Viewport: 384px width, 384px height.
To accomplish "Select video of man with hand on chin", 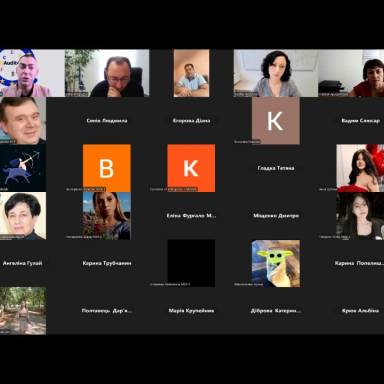I will click(x=107, y=73).
